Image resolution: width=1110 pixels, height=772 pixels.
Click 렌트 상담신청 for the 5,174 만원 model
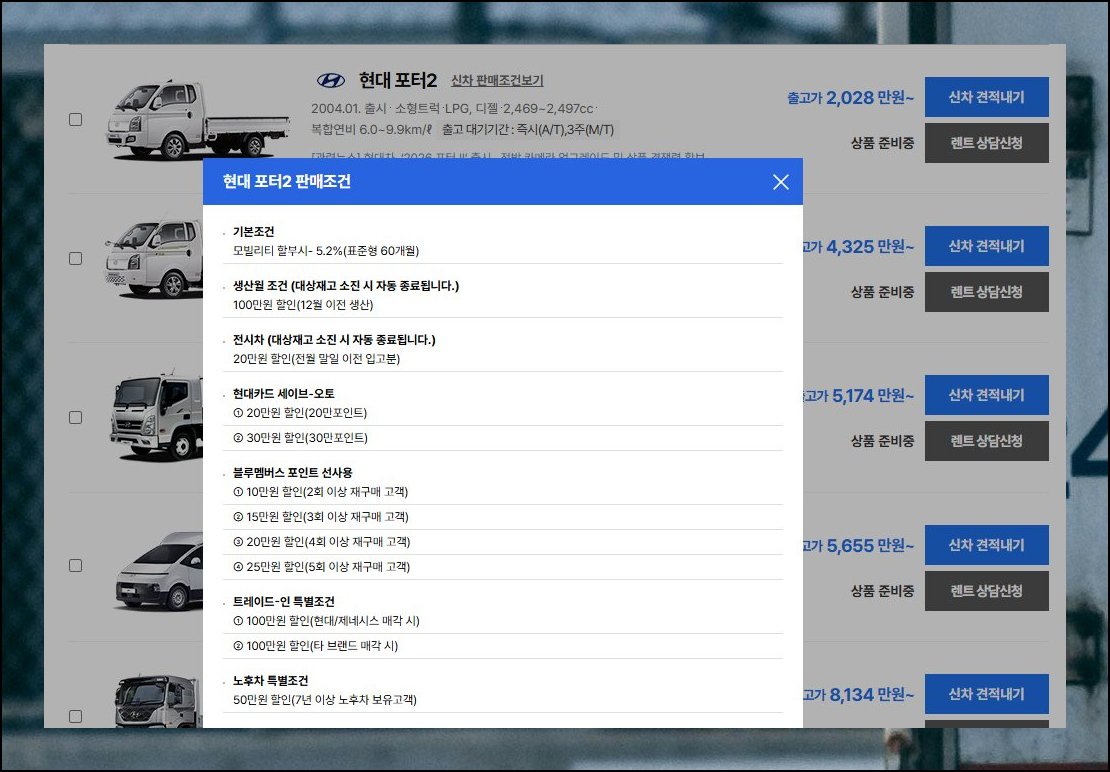tap(986, 441)
